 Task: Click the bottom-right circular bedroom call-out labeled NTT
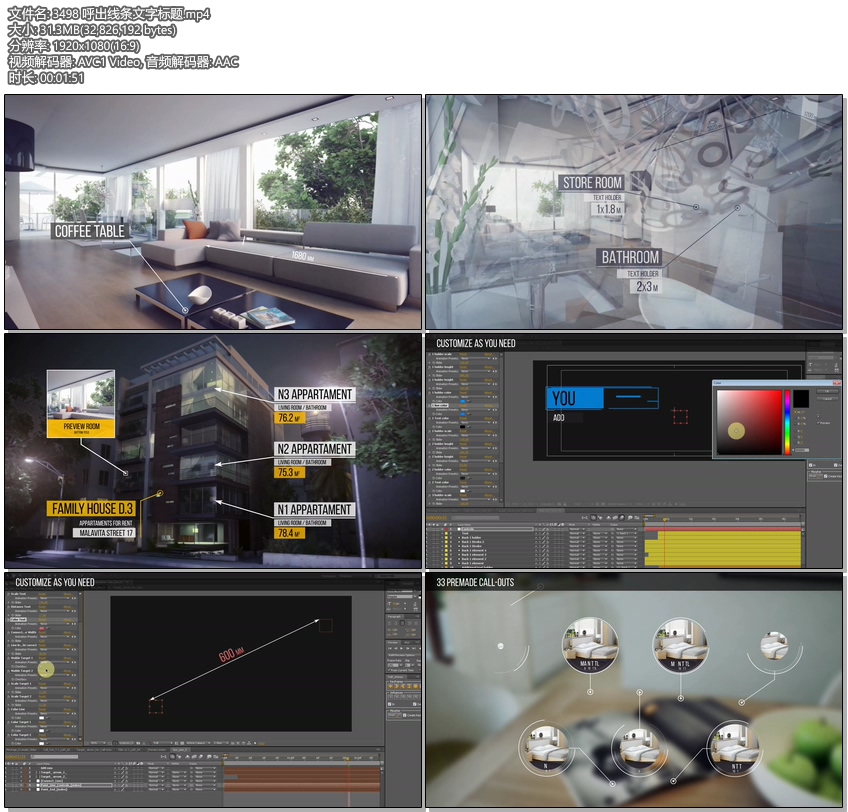[x=733, y=751]
